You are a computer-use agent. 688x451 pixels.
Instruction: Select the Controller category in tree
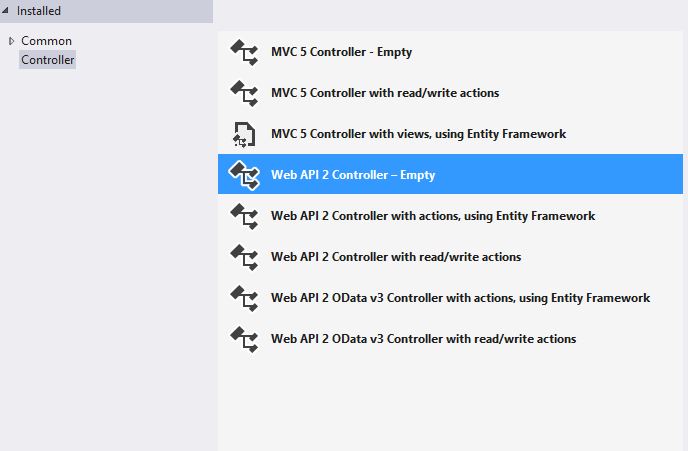click(48, 60)
